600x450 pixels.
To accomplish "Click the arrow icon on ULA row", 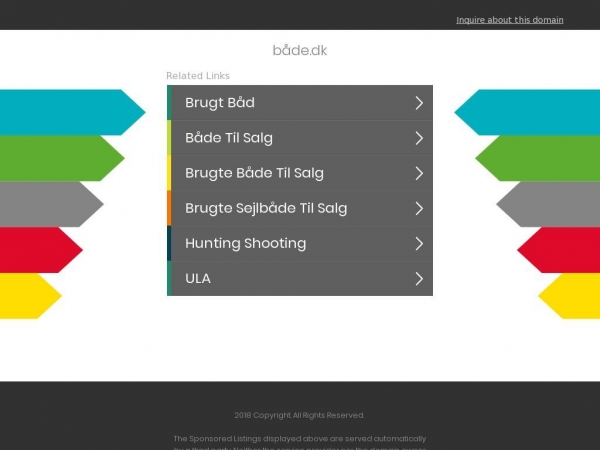I will 419,278.
